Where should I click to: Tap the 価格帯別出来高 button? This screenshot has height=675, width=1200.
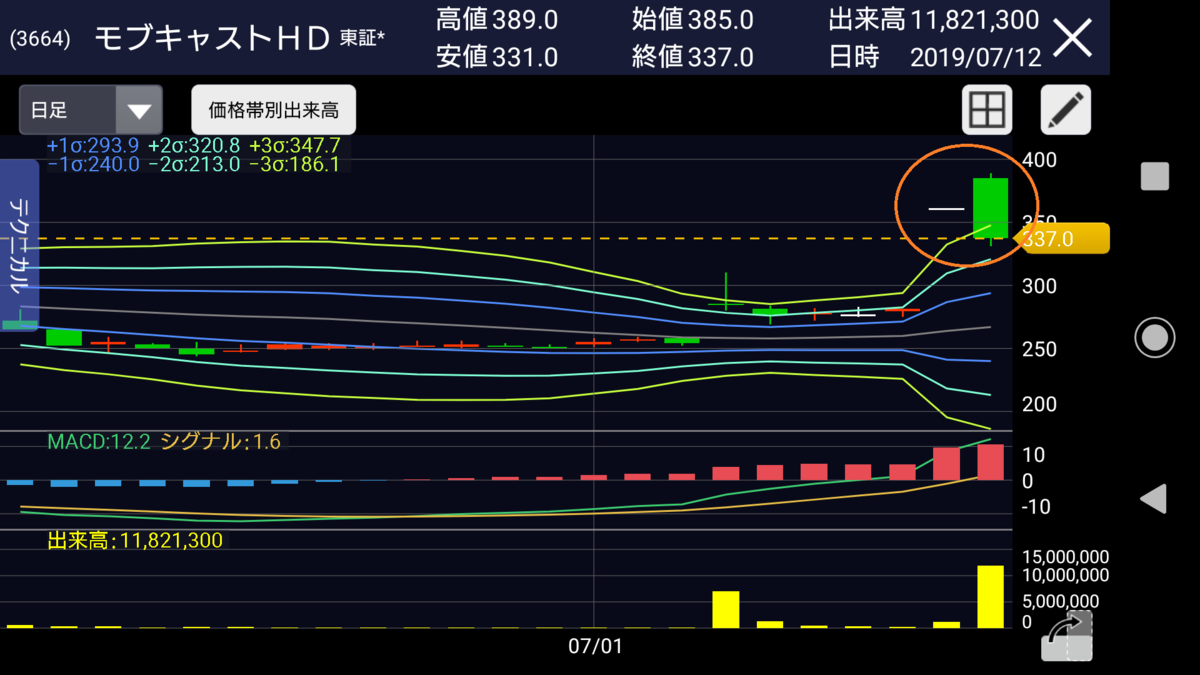coord(273,110)
